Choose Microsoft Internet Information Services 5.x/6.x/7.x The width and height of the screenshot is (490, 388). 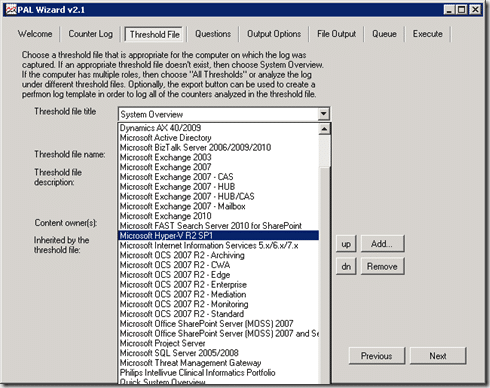click(x=218, y=245)
